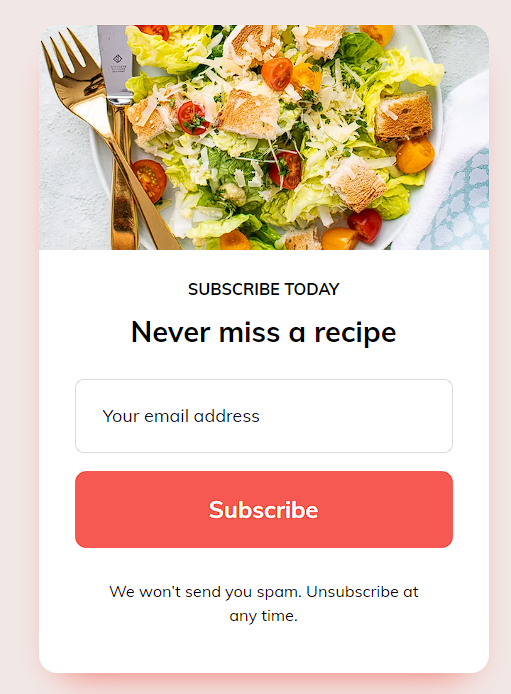Click the word "TODAY" in the subheading
The height and width of the screenshot is (694, 511).
pos(312,289)
